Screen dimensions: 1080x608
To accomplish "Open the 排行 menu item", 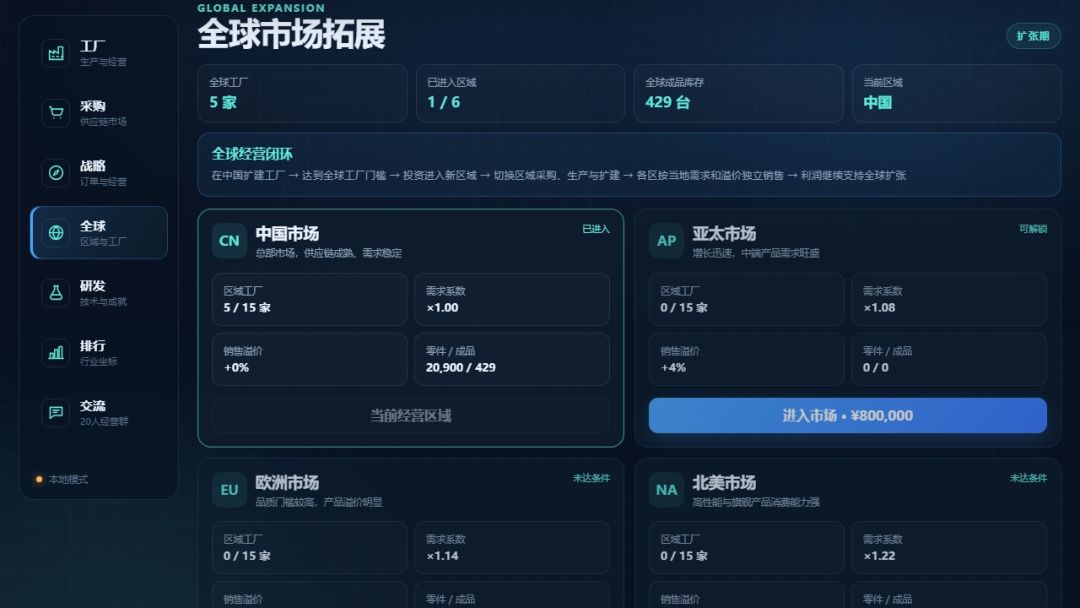I will (99, 353).
